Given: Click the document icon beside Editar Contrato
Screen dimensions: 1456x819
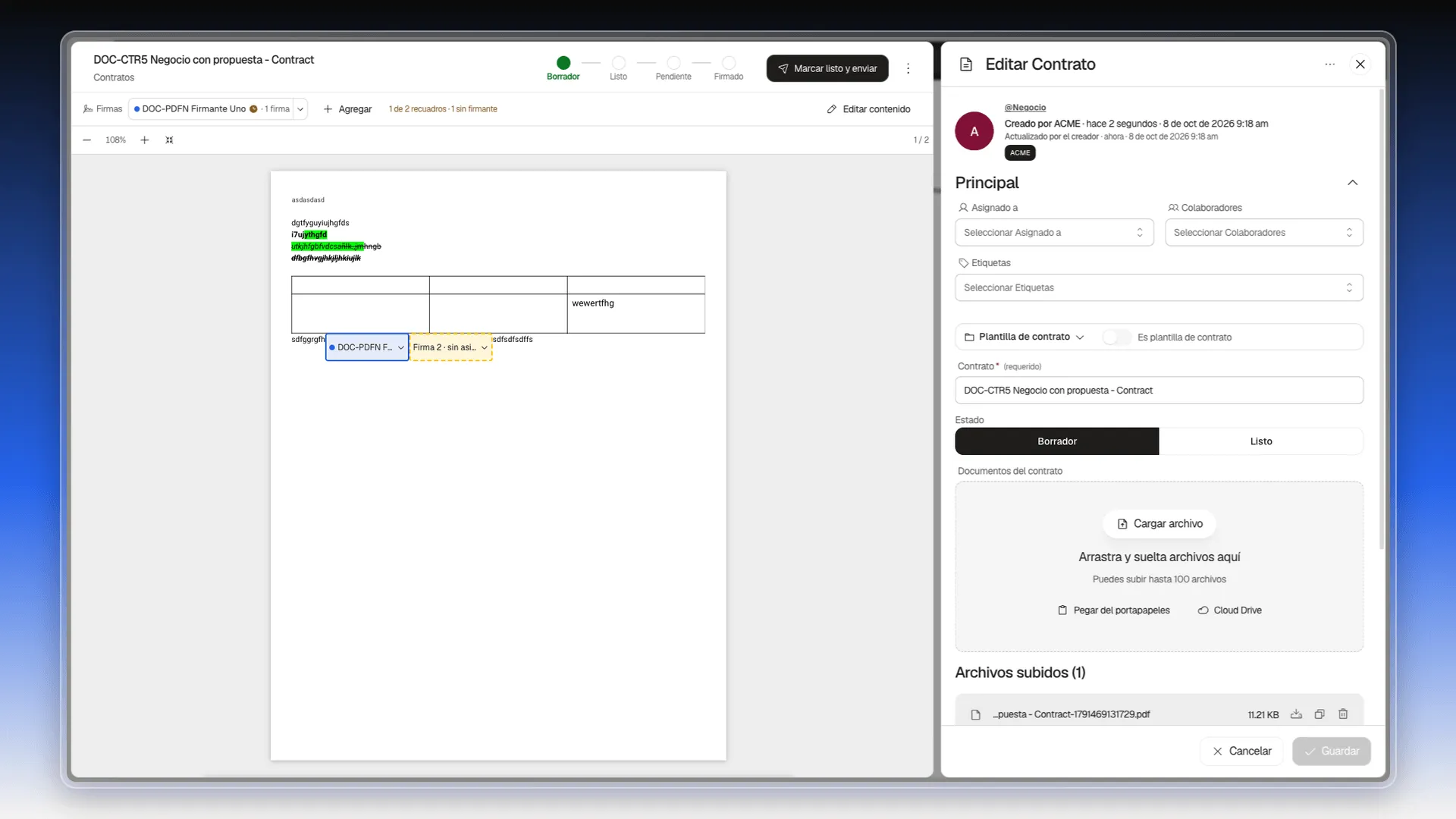Looking at the screenshot, I should point(966,64).
